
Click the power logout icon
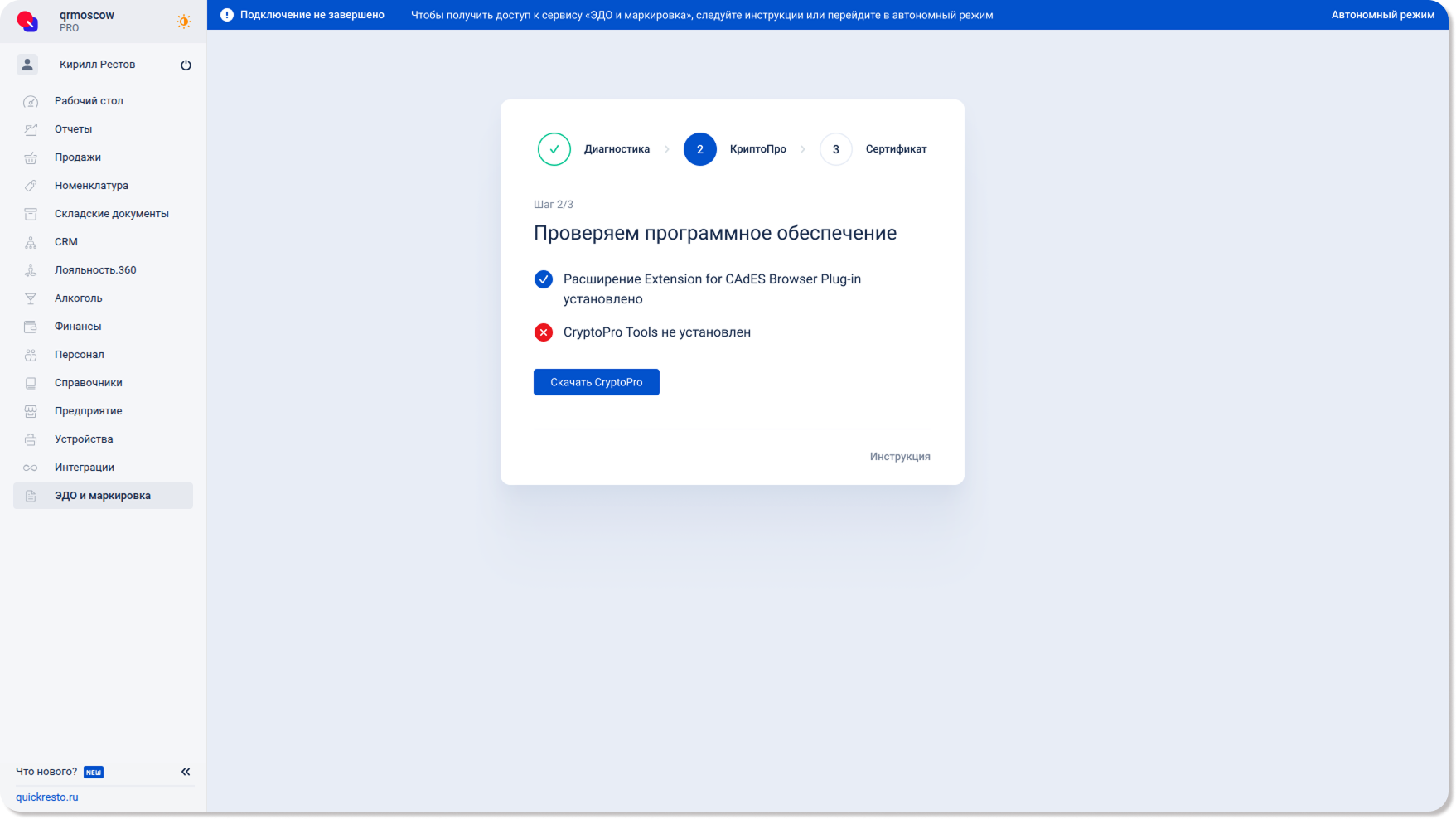pyautogui.click(x=186, y=65)
